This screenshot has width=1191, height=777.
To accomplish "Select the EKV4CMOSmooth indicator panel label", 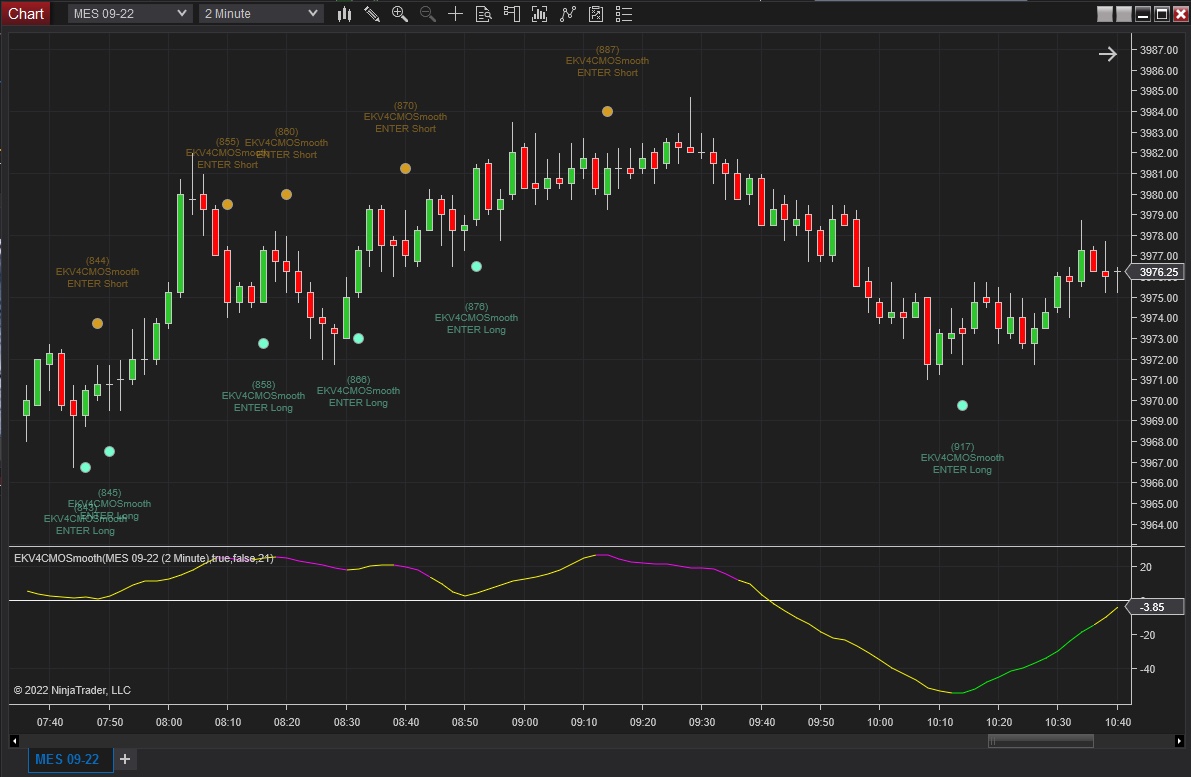I will point(144,558).
